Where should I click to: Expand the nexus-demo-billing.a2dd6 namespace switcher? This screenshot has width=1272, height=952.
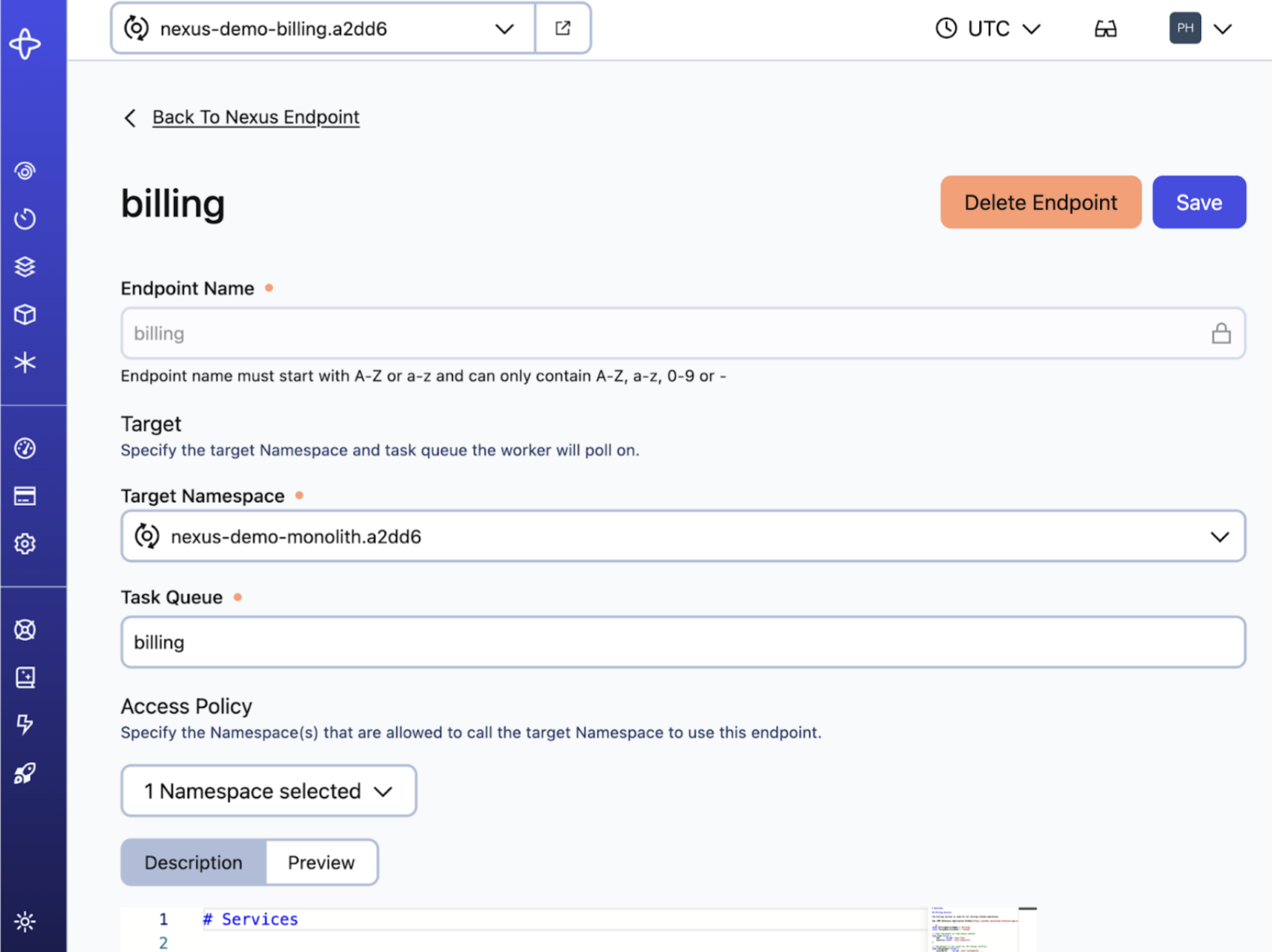click(x=323, y=28)
